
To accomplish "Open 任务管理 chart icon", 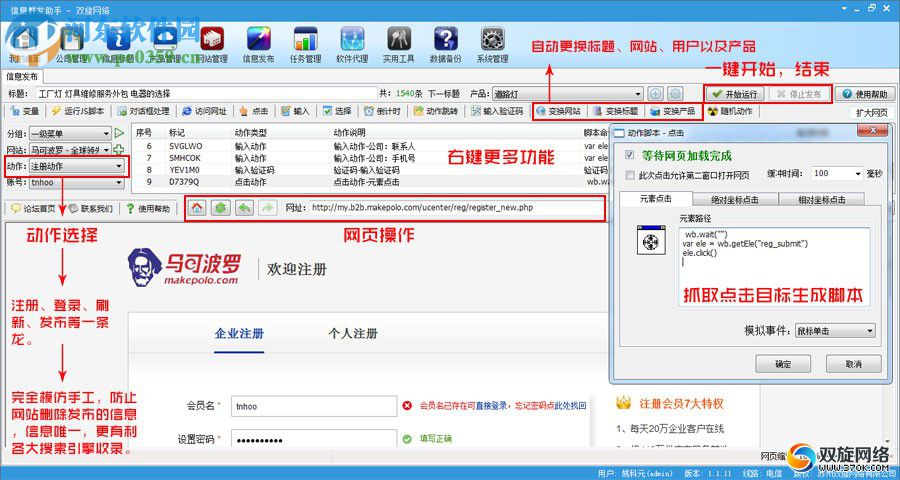I will click(305, 45).
